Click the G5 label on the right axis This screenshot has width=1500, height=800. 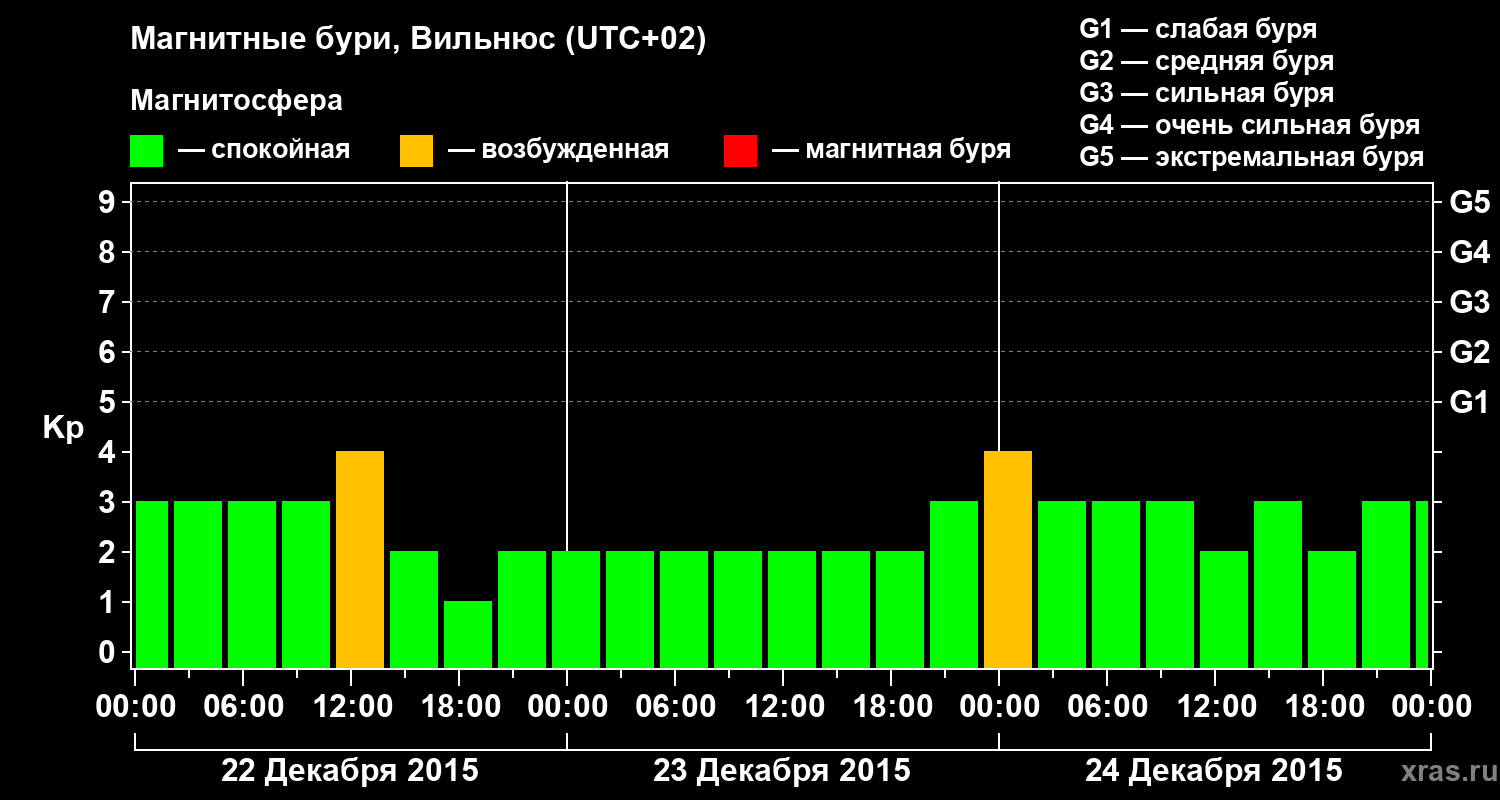1469,202
